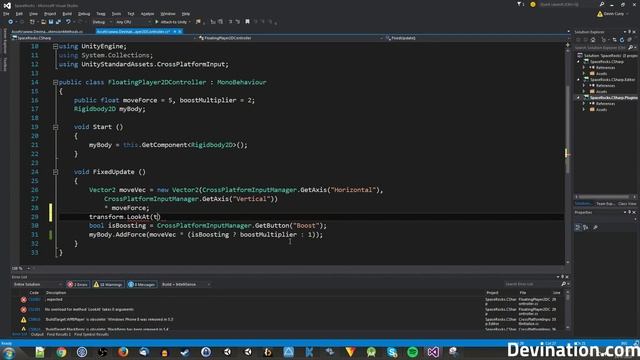The image size is (640, 360).
Task: Click Categorized icon in Properties panel
Action: click(578, 227)
